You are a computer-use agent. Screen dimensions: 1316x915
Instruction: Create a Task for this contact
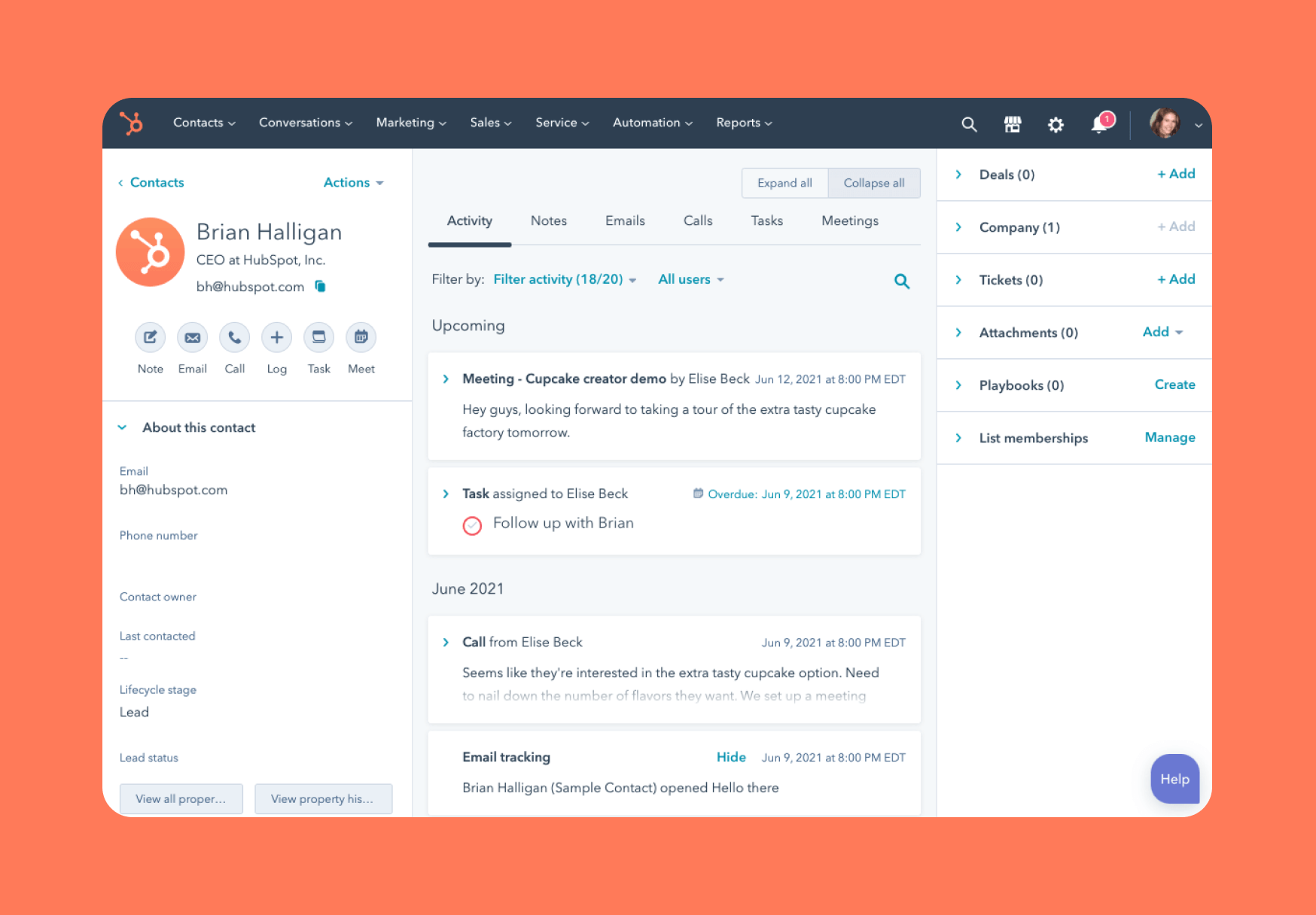(318, 337)
